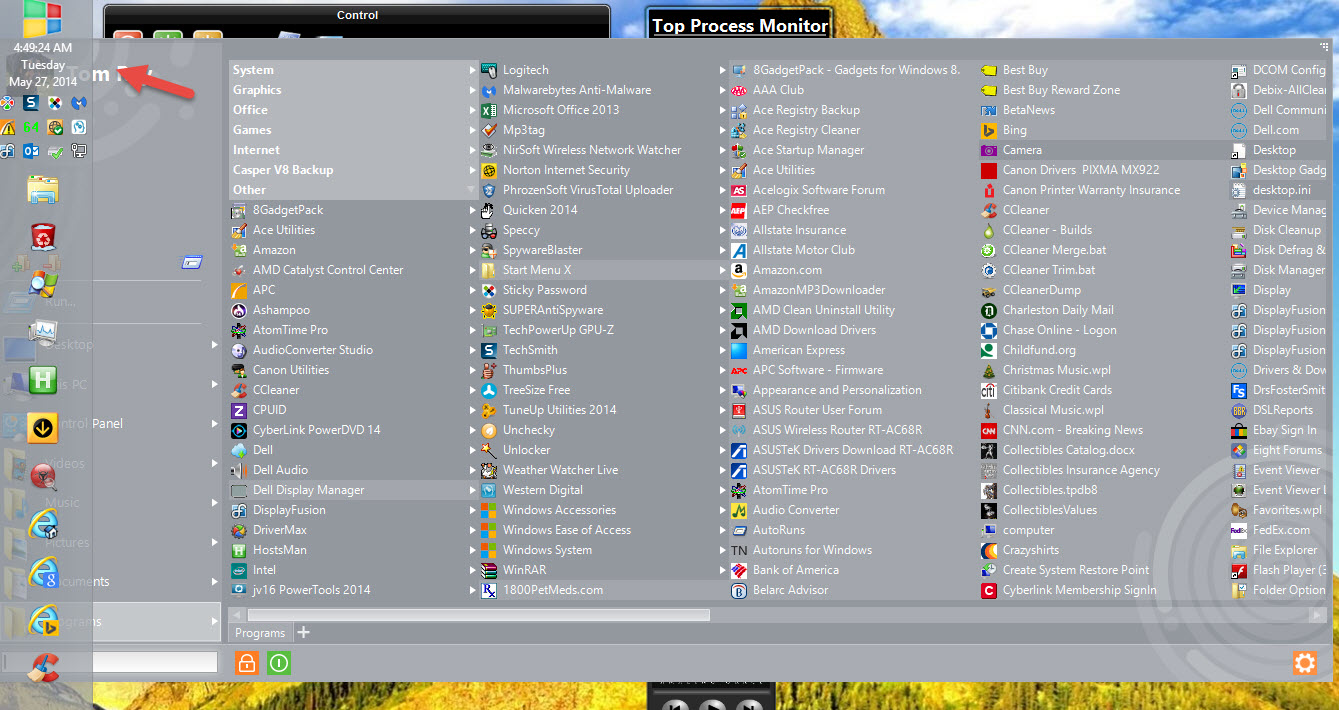The height and width of the screenshot is (710, 1339).
Task: Add a new tab with plus button
Action: click(304, 632)
